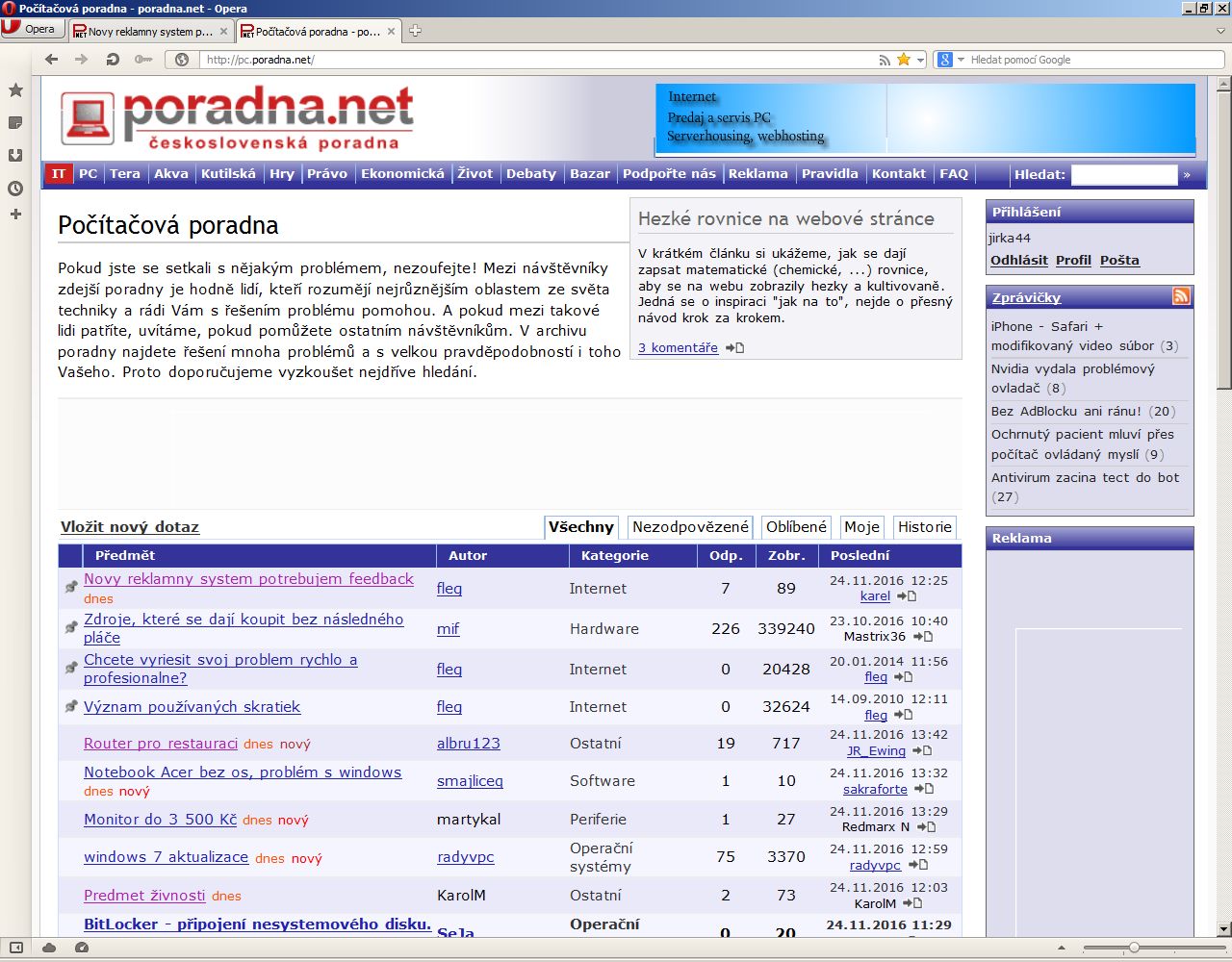The image size is (1232, 962).
Task: Click the Opera Link cloud icon in the status bar
Action: click(49, 948)
